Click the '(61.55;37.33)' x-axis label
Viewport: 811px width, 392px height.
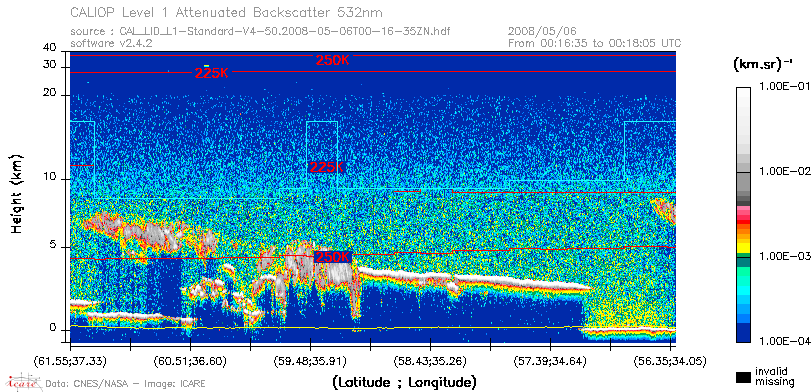click(x=70, y=361)
